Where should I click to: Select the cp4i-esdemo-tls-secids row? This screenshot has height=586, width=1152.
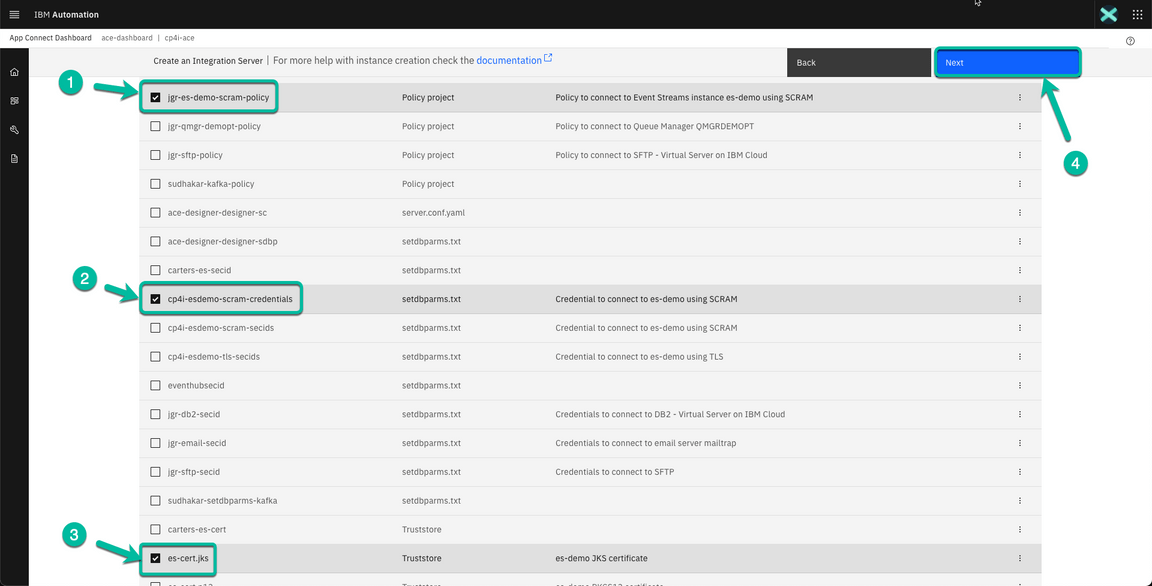coord(155,356)
